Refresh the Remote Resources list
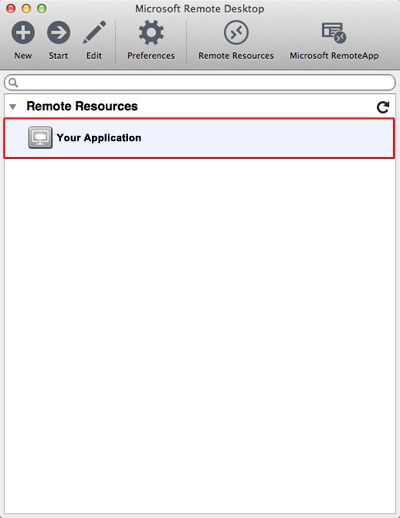Image resolution: width=400 pixels, height=518 pixels. click(x=383, y=107)
